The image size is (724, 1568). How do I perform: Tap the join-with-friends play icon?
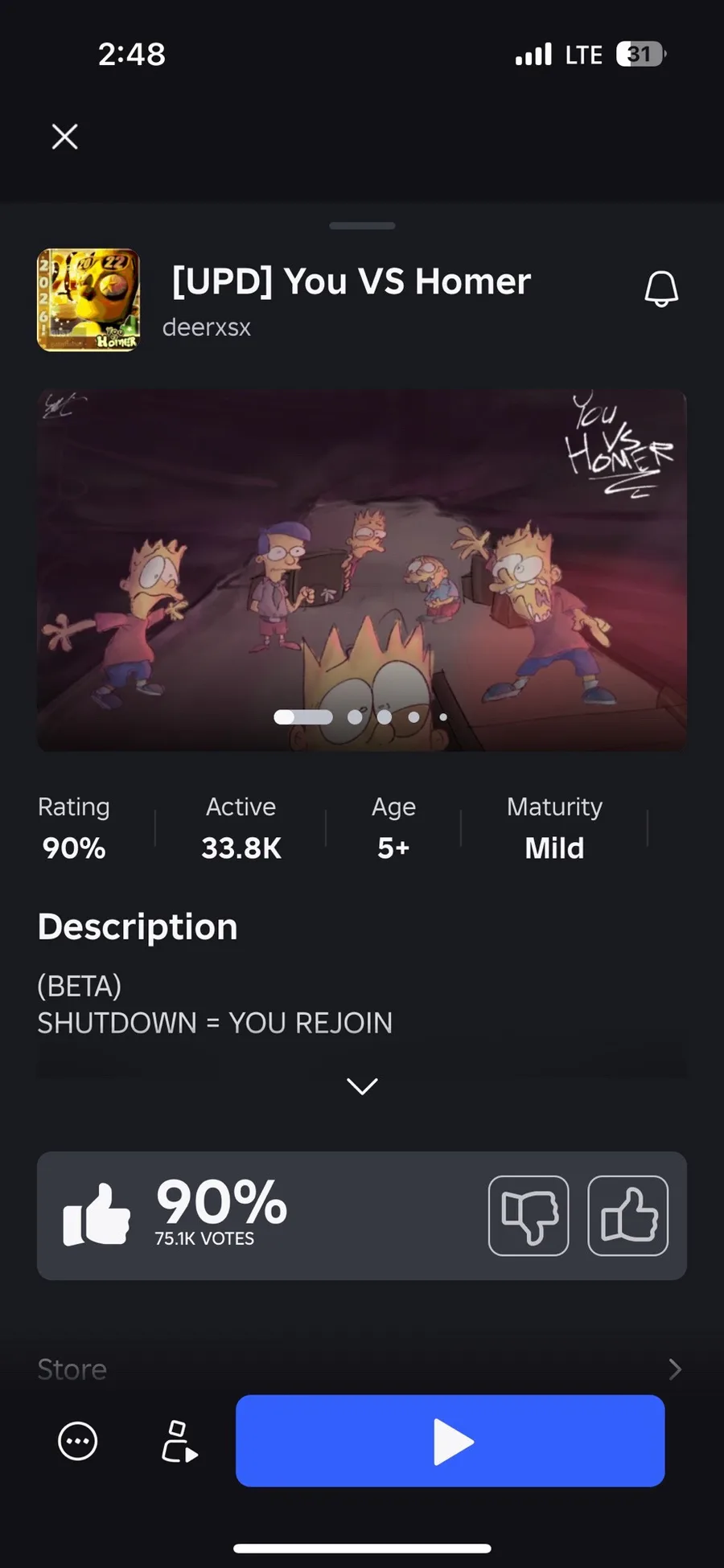pos(179,1441)
